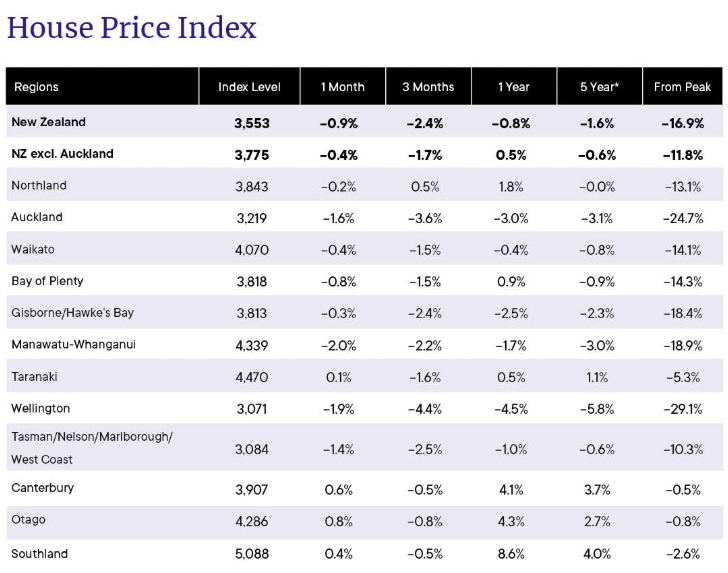Viewport: 728px width, 573px height.
Task: Select the Regions column header
Action: 36,87
